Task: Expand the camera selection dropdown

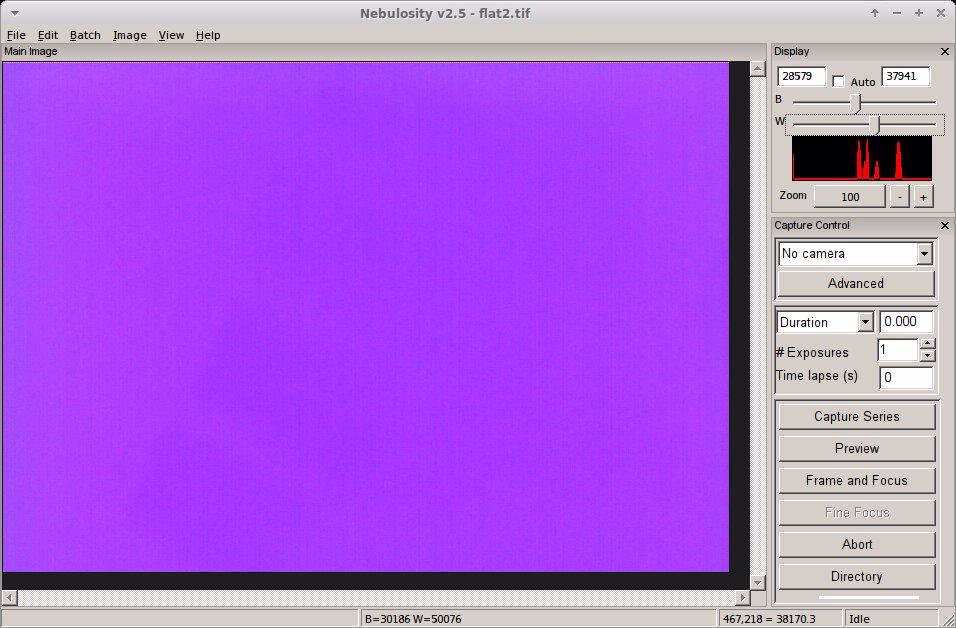Action: click(x=923, y=254)
